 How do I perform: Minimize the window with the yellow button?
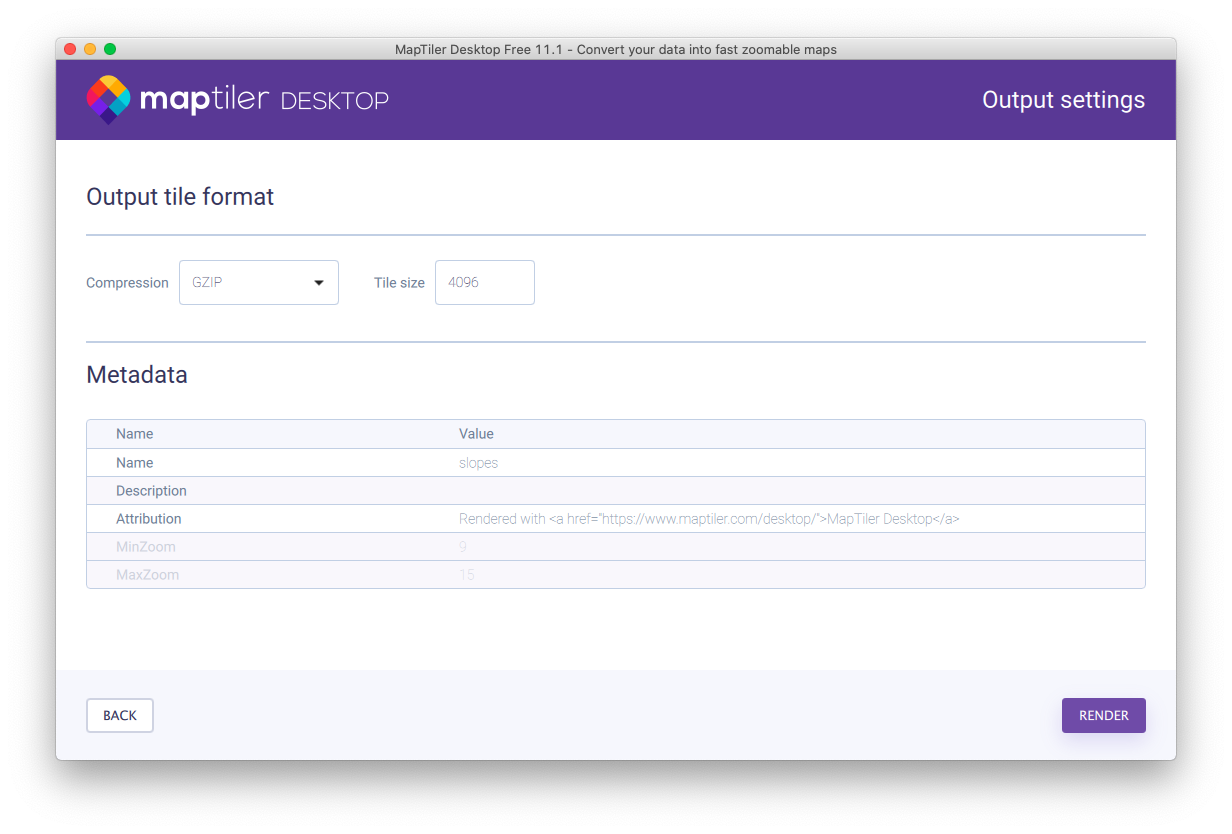(x=90, y=49)
